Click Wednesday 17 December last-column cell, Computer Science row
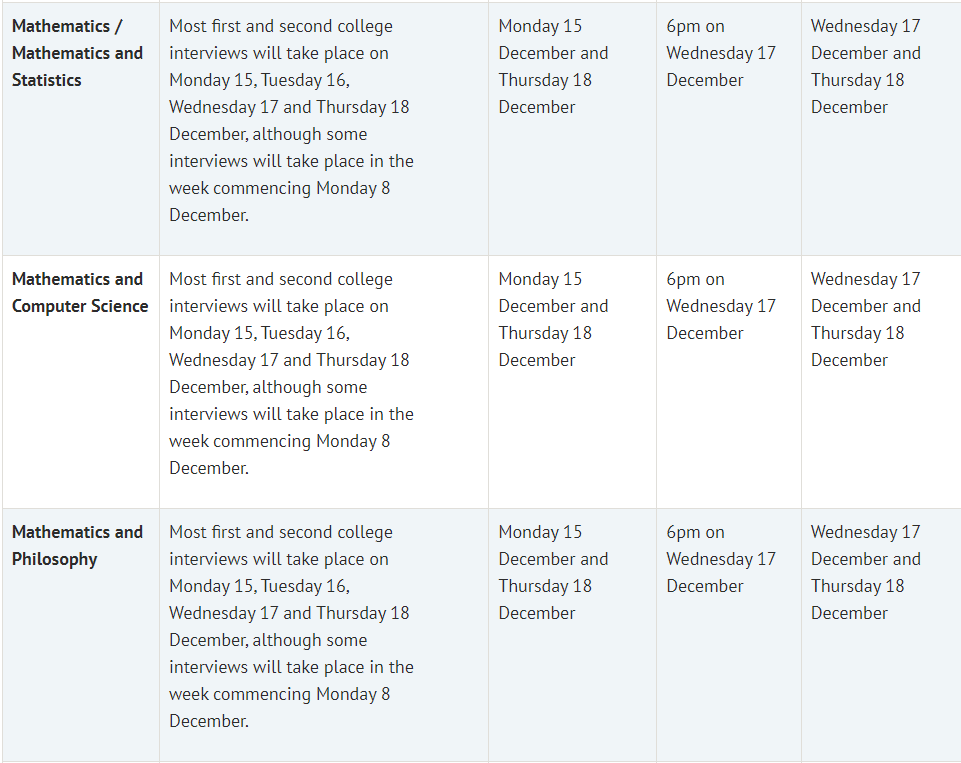The height and width of the screenshot is (763, 961). (x=865, y=319)
